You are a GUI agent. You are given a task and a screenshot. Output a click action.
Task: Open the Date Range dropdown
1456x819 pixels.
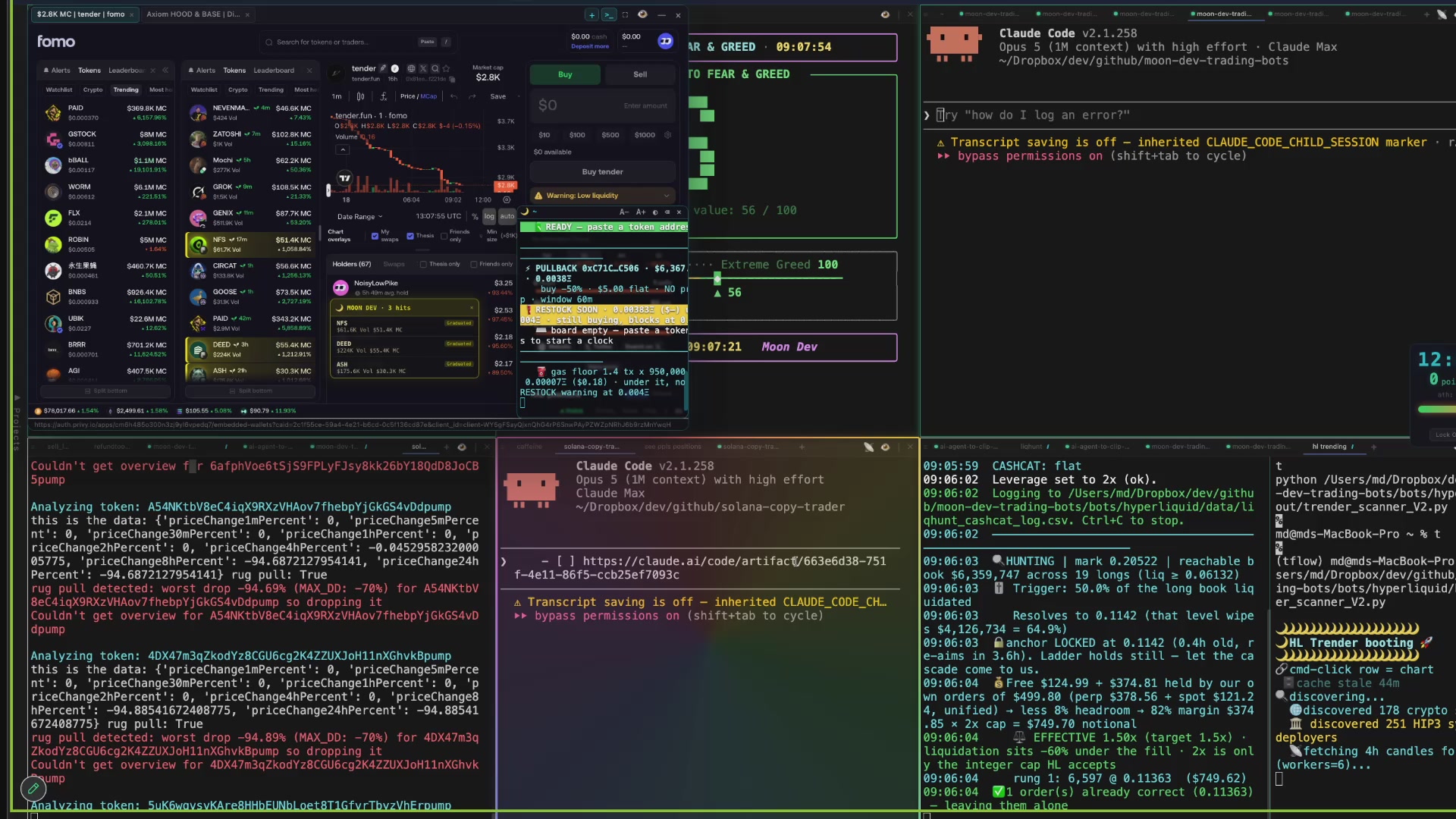pyautogui.click(x=360, y=217)
